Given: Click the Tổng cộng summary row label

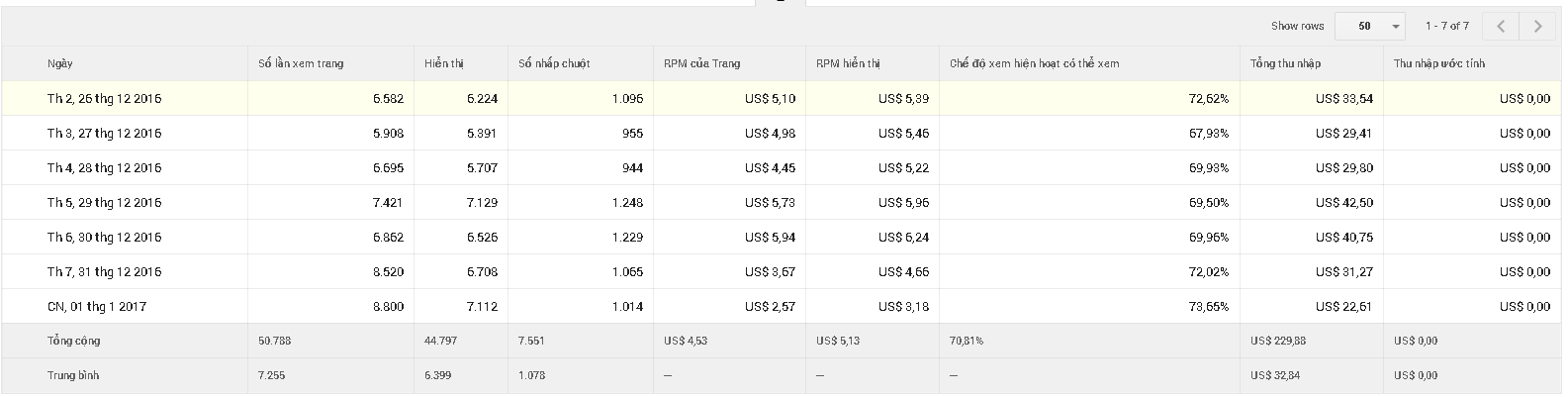Looking at the screenshot, I should point(74,341).
